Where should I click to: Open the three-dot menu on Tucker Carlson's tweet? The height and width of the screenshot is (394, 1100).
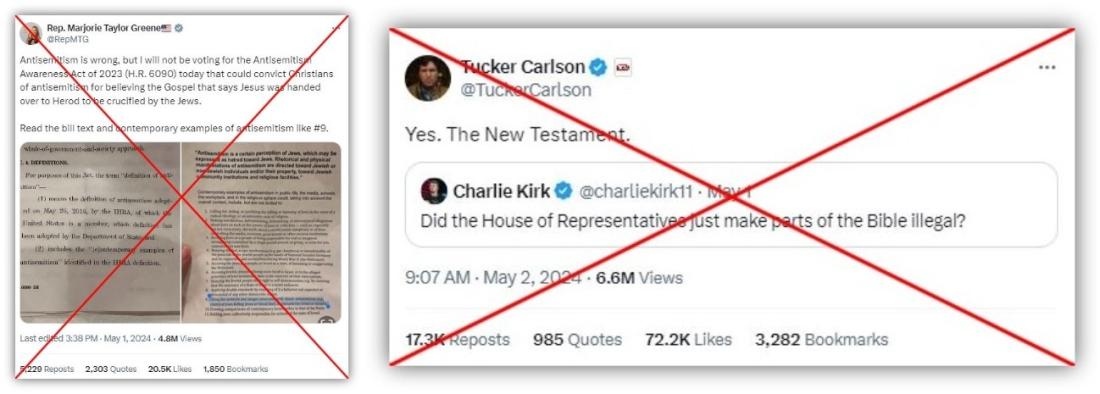(x=1047, y=68)
